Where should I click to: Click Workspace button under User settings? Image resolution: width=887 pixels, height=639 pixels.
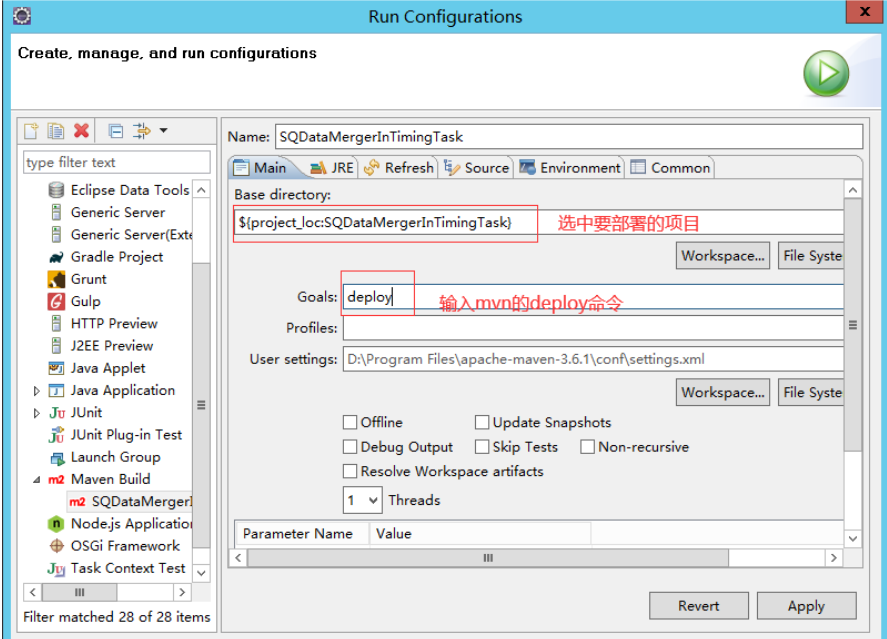(x=722, y=392)
